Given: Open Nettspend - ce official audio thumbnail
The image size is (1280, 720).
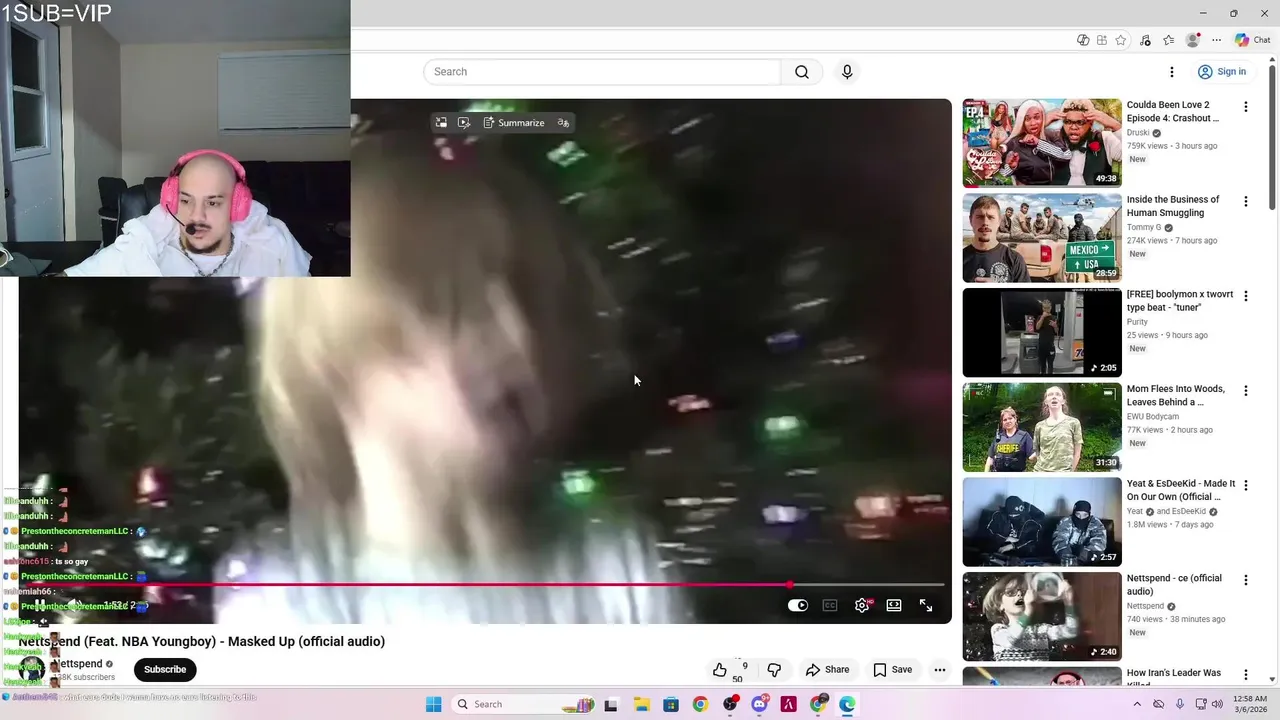Looking at the screenshot, I should 1042,616.
